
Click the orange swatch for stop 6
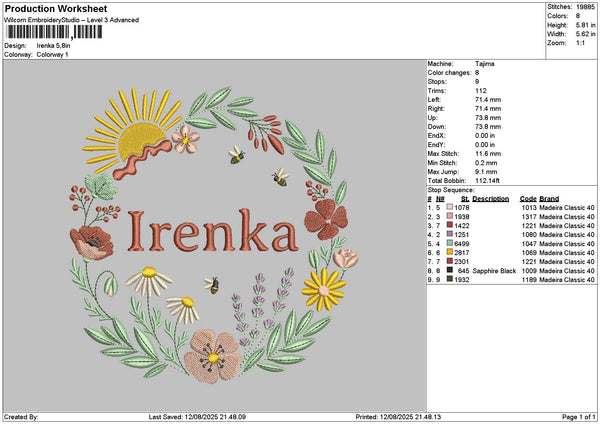pyautogui.click(x=451, y=253)
